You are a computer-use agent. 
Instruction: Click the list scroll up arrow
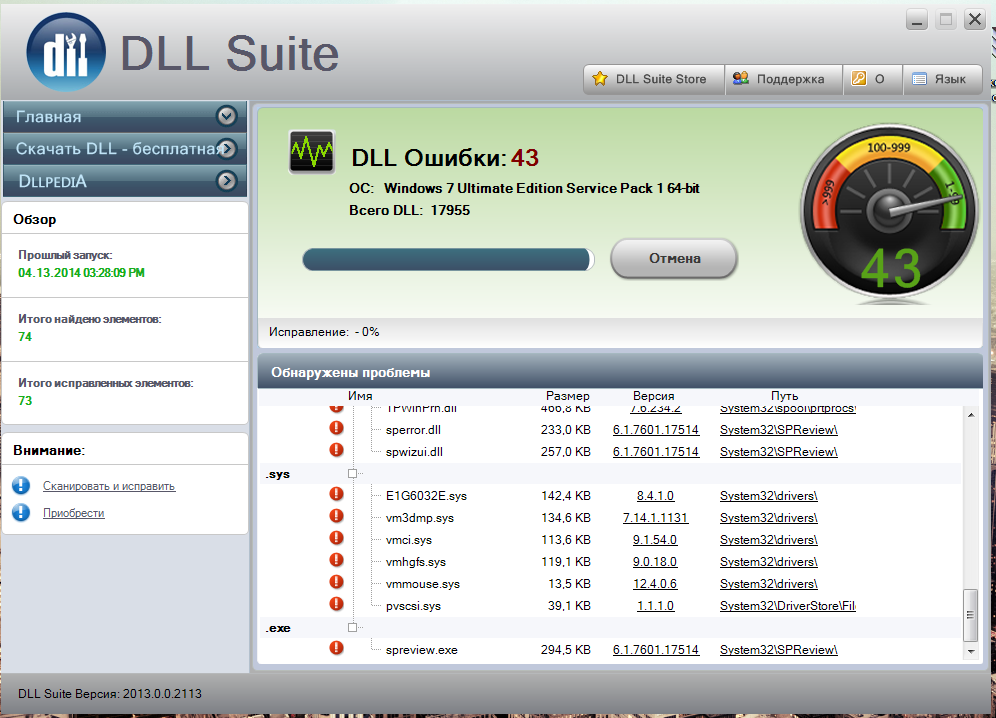[971, 415]
